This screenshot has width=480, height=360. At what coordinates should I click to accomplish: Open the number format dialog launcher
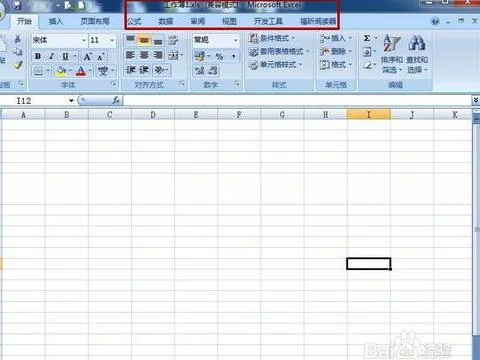(237, 84)
